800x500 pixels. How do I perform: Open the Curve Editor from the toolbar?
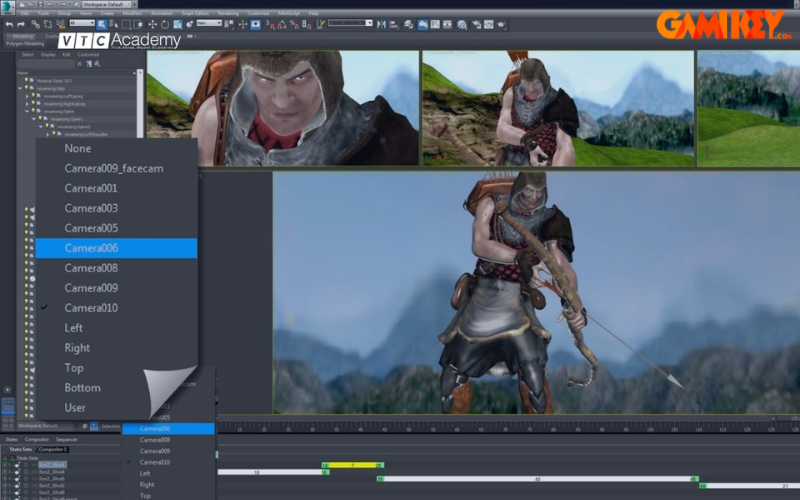pos(435,24)
